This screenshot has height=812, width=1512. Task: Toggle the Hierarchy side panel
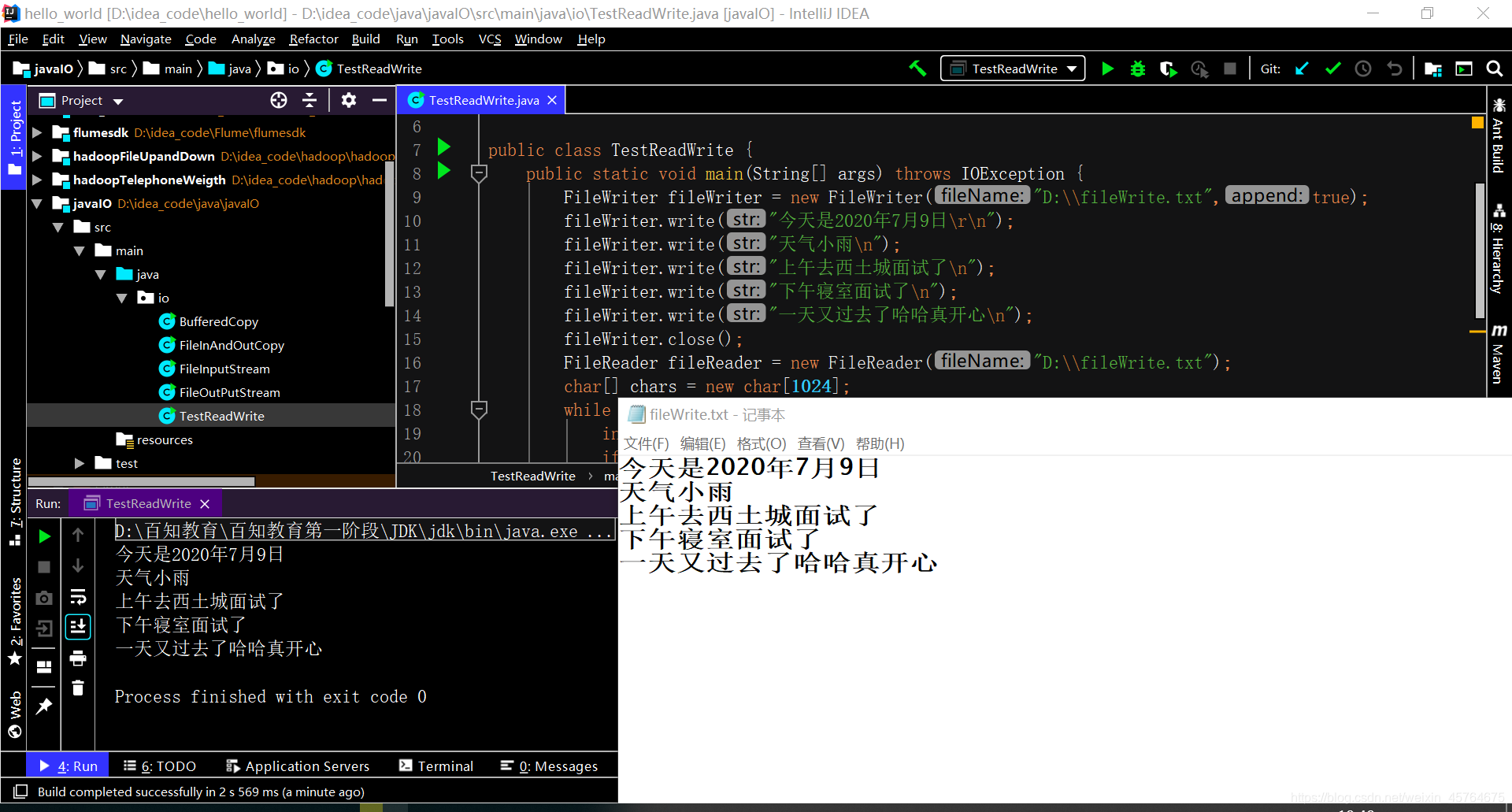[x=1498, y=249]
